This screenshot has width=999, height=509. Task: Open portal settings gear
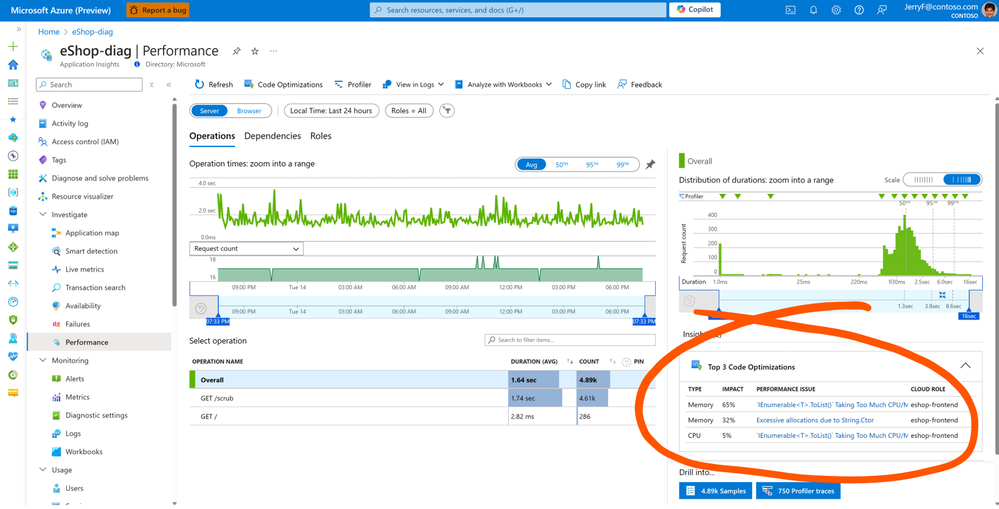pyautogui.click(x=836, y=10)
